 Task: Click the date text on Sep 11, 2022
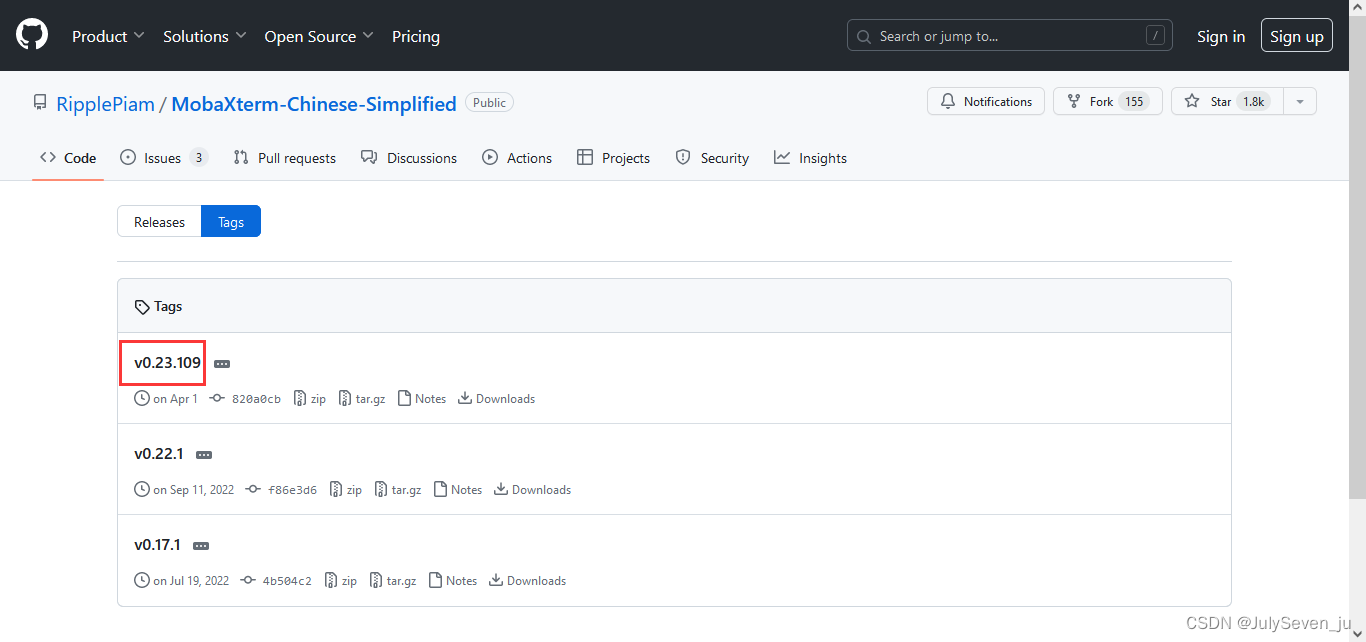194,490
